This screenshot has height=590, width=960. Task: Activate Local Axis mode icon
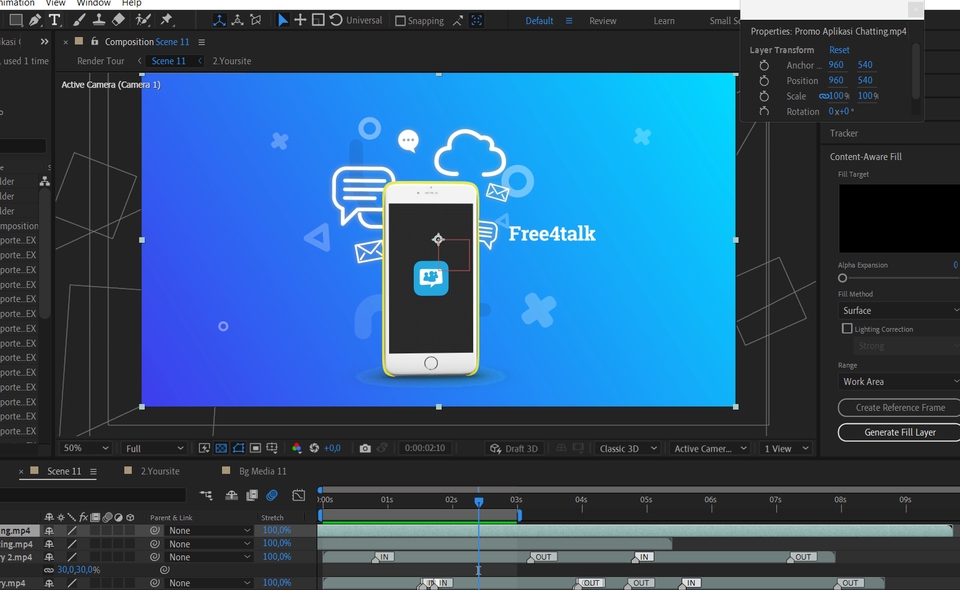point(219,20)
